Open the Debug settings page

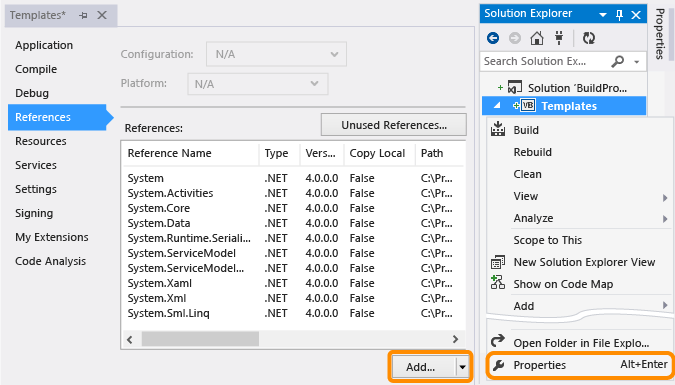click(32, 93)
